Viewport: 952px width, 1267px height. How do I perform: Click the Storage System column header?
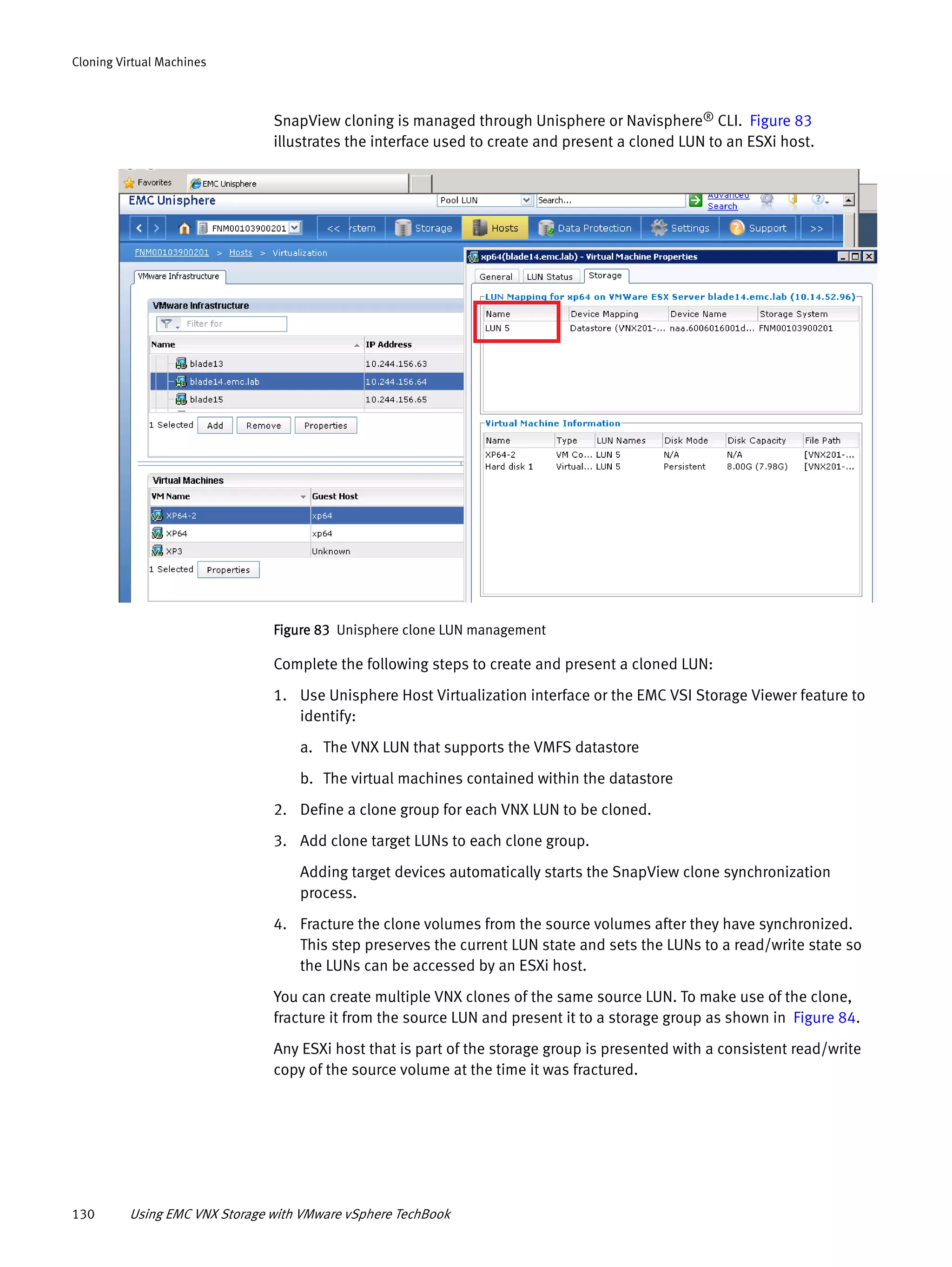point(807,314)
